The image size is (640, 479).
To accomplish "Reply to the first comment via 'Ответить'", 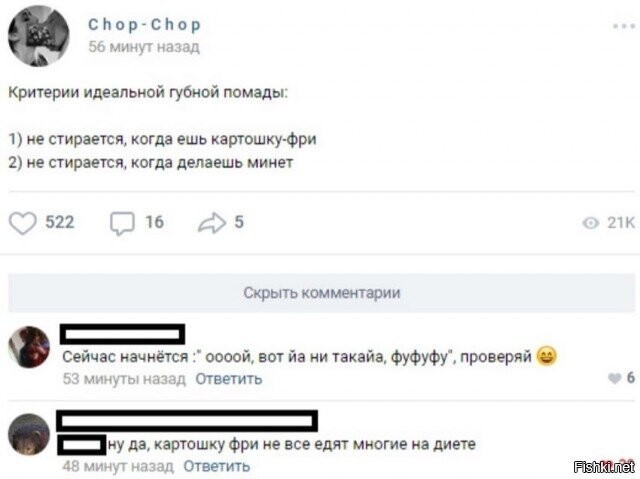I will [229, 379].
